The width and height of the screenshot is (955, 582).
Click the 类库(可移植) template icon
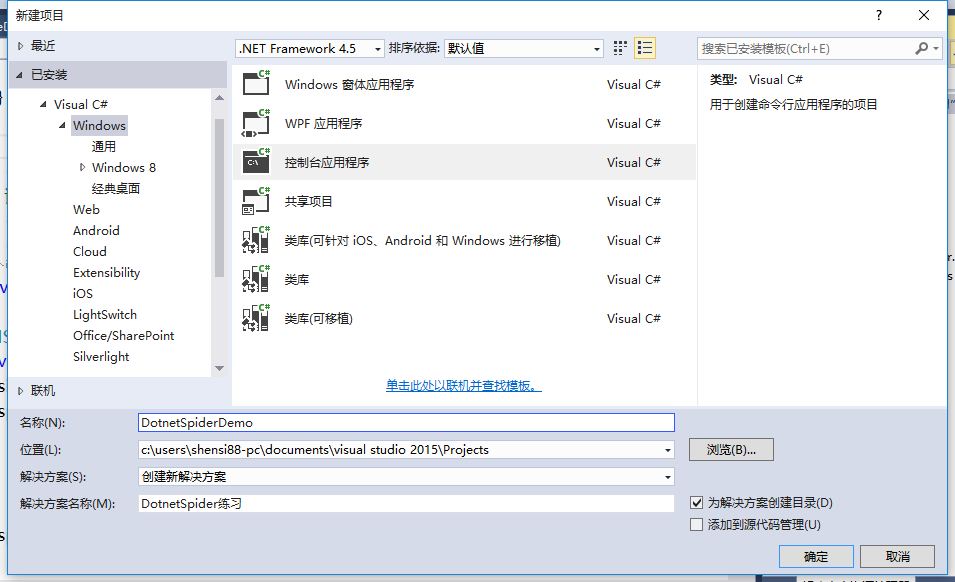point(256,318)
